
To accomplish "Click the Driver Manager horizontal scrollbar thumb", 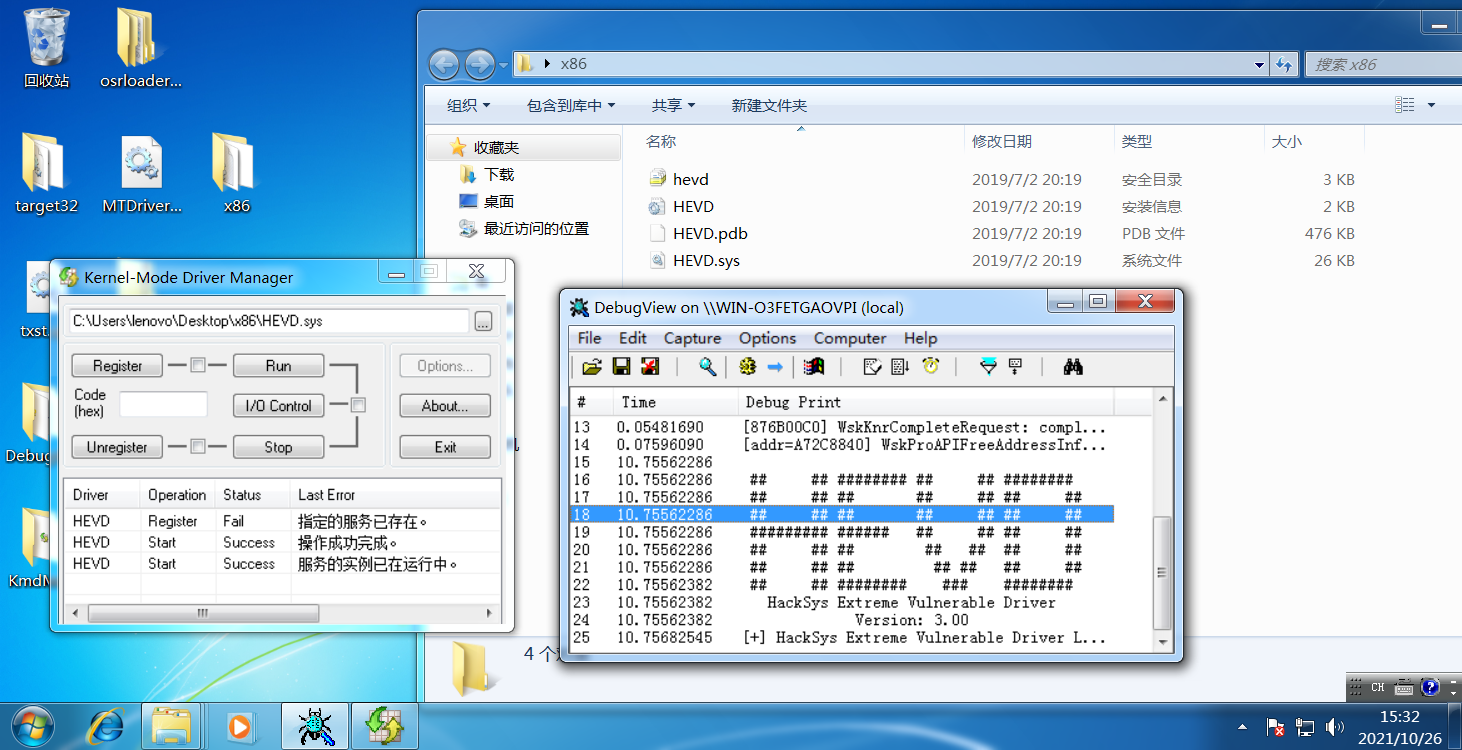I will (203, 613).
